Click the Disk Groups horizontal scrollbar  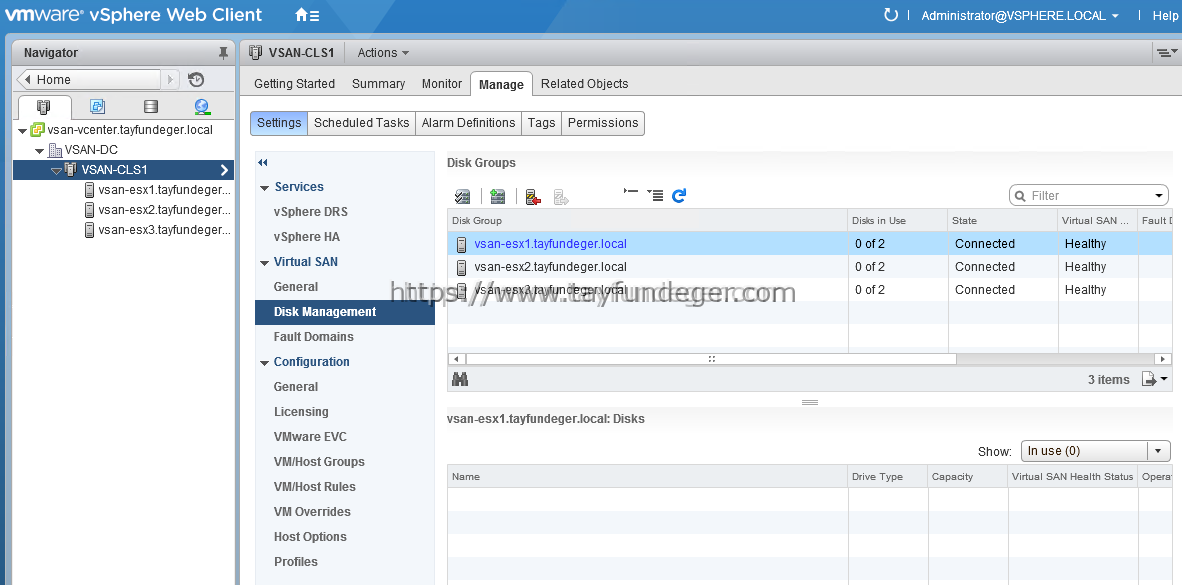711,359
